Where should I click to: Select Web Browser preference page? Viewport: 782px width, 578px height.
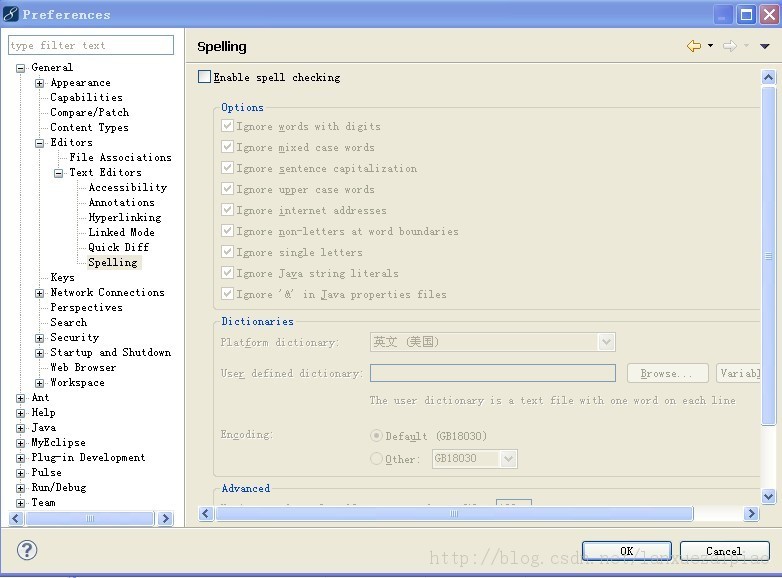83,367
